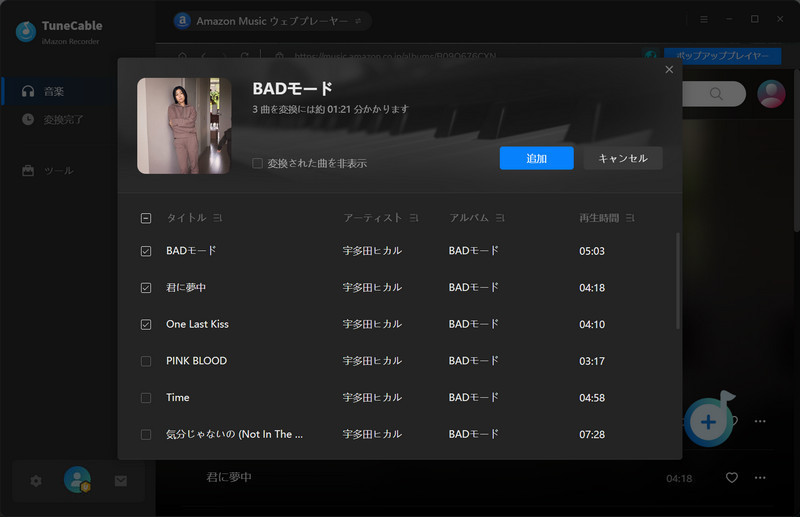The image size is (800, 517).
Task: Click the Time song title
Action: point(178,398)
